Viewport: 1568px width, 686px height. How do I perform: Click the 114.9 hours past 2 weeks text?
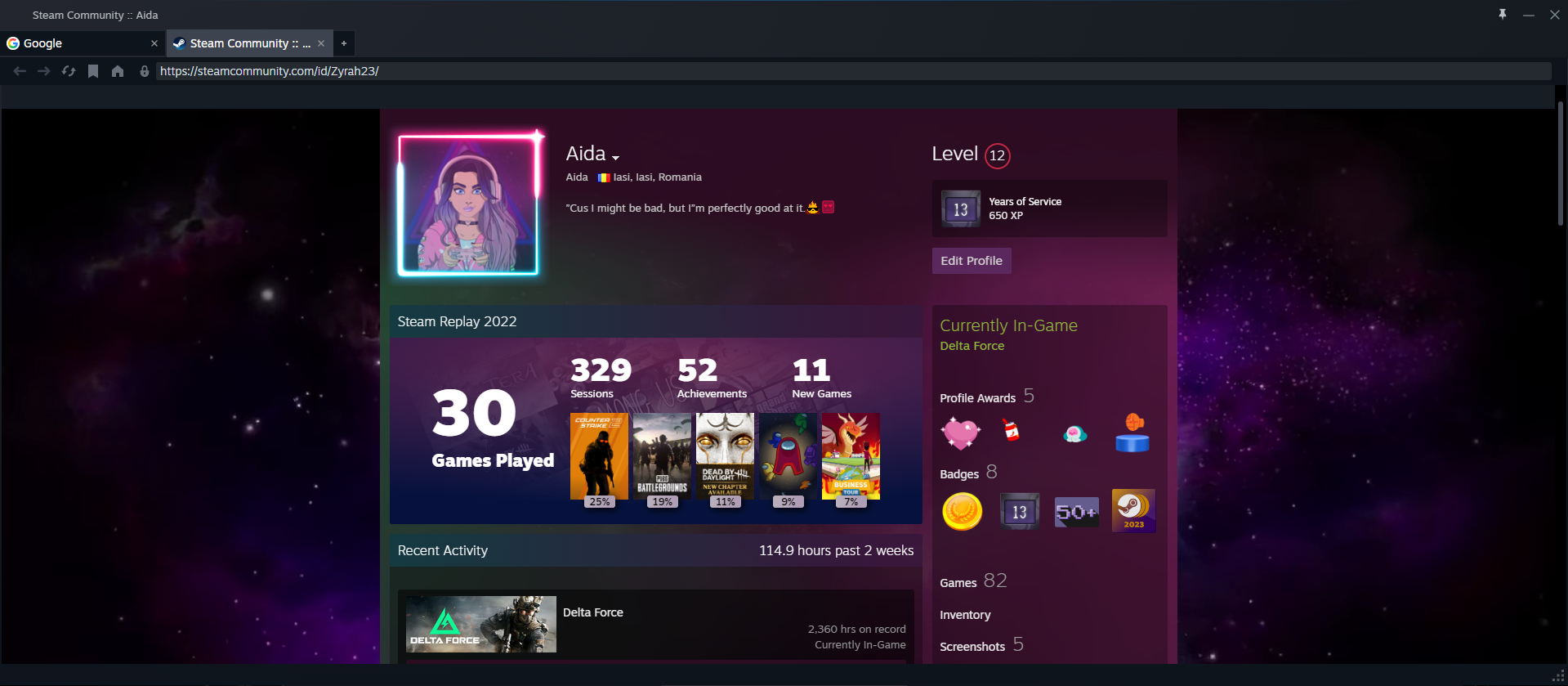[837, 550]
